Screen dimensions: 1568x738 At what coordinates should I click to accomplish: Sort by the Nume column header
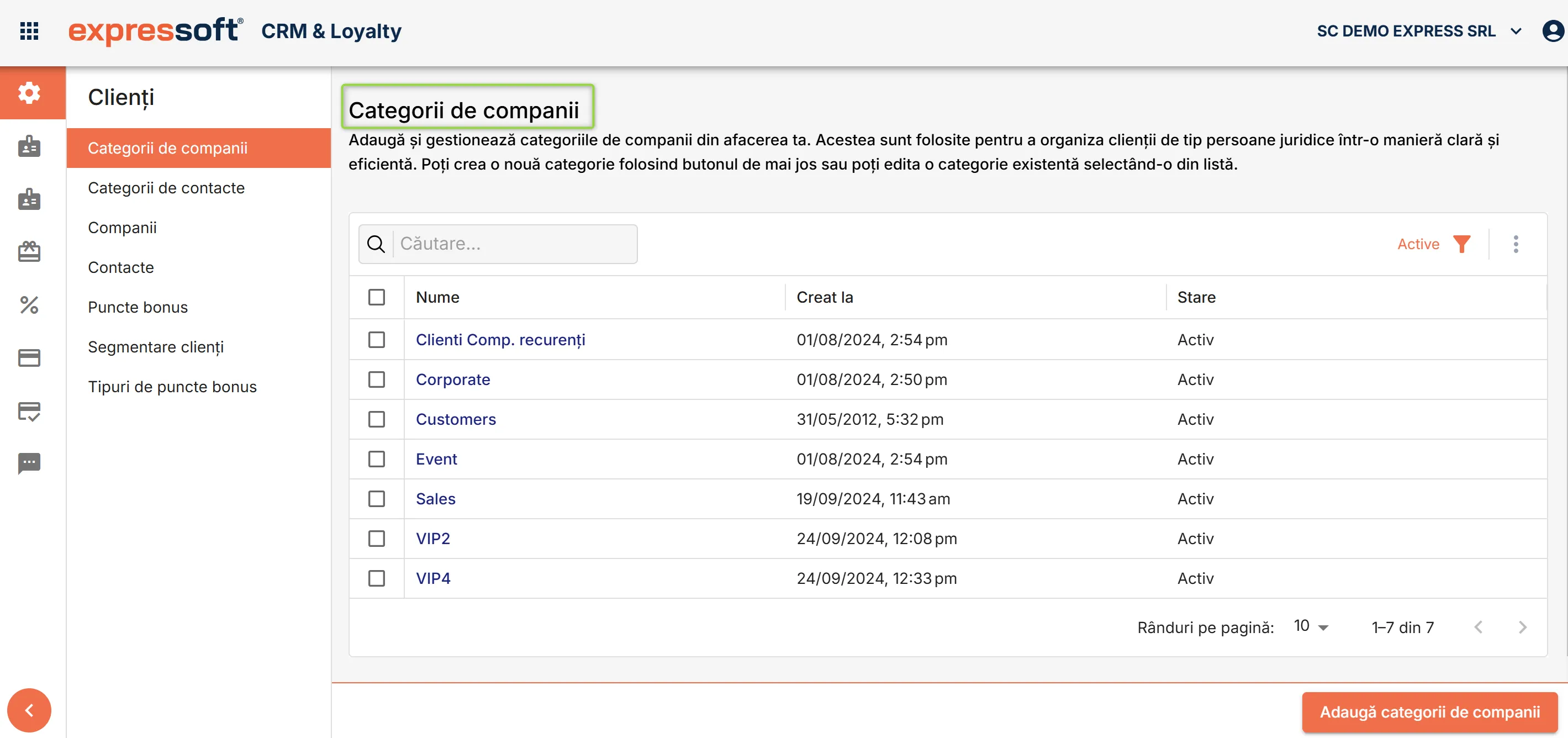[437, 297]
